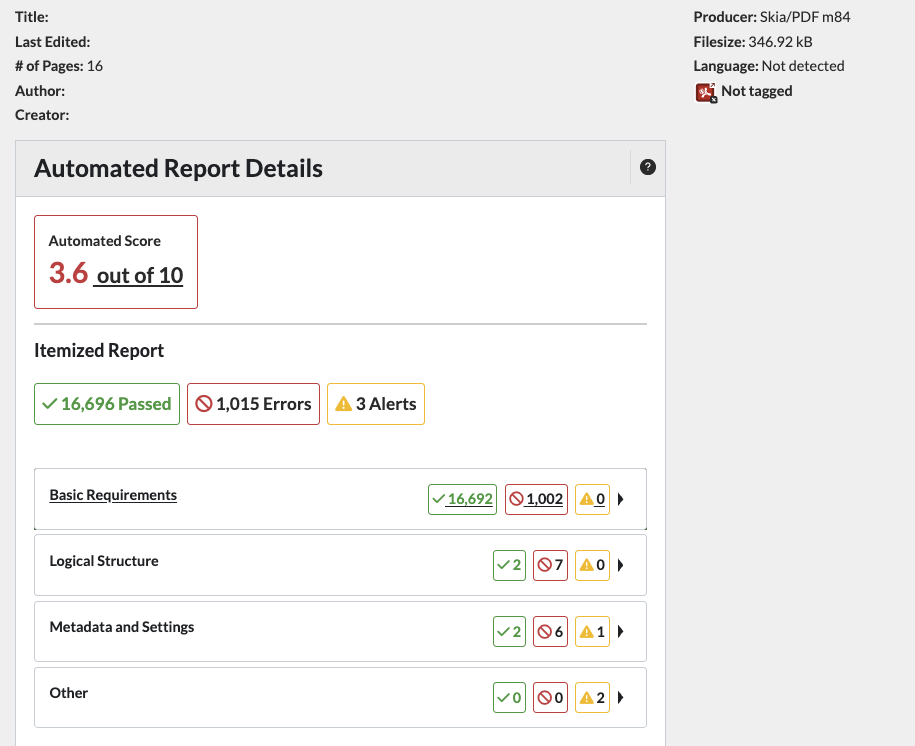Click Logical Structure passed badge showing 2
915x746 pixels.
point(509,565)
